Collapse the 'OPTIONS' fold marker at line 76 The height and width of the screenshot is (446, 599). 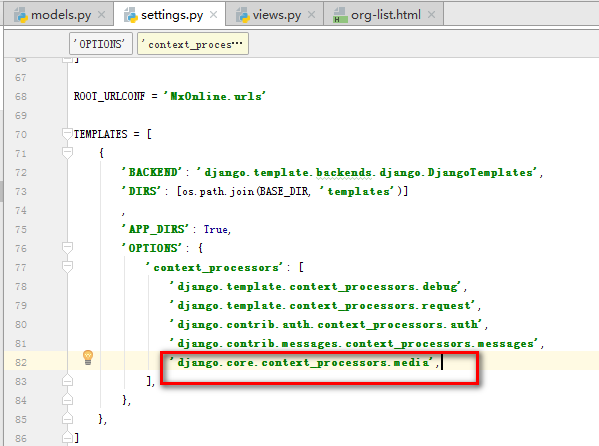coord(67,248)
